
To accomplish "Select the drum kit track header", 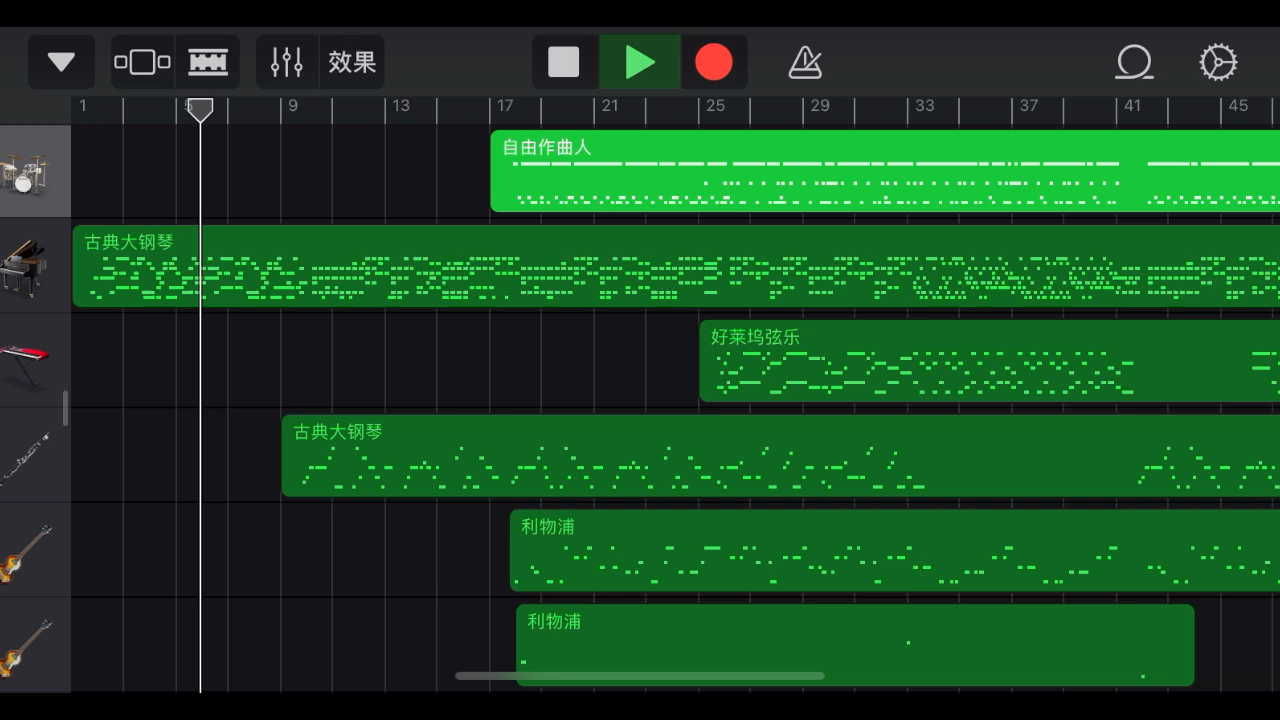I will point(35,171).
